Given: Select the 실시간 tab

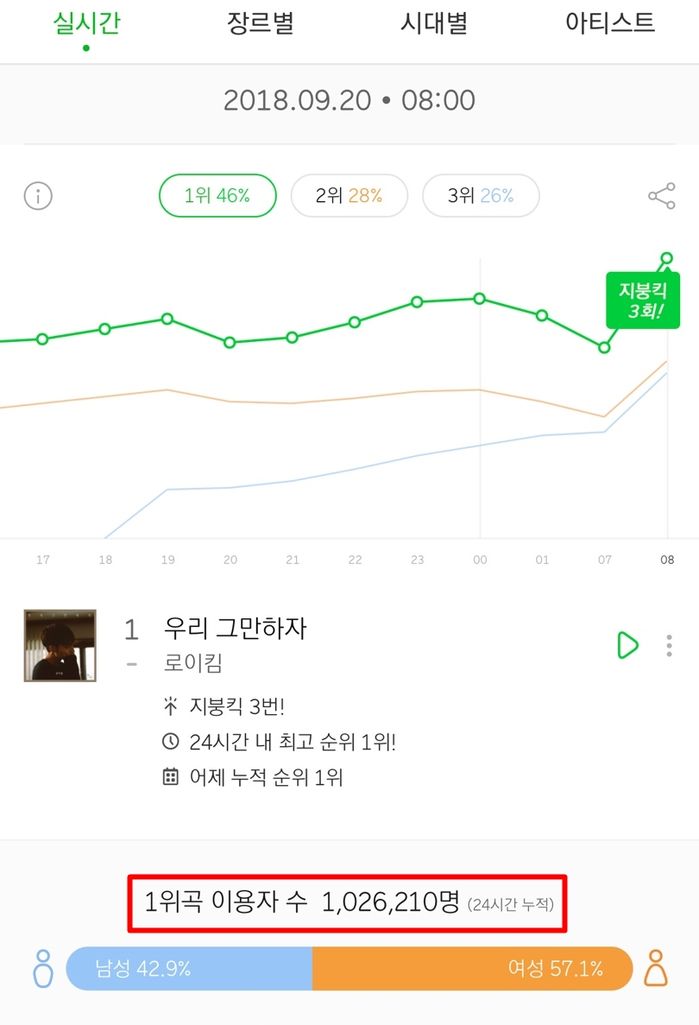Looking at the screenshot, I should (86, 24).
